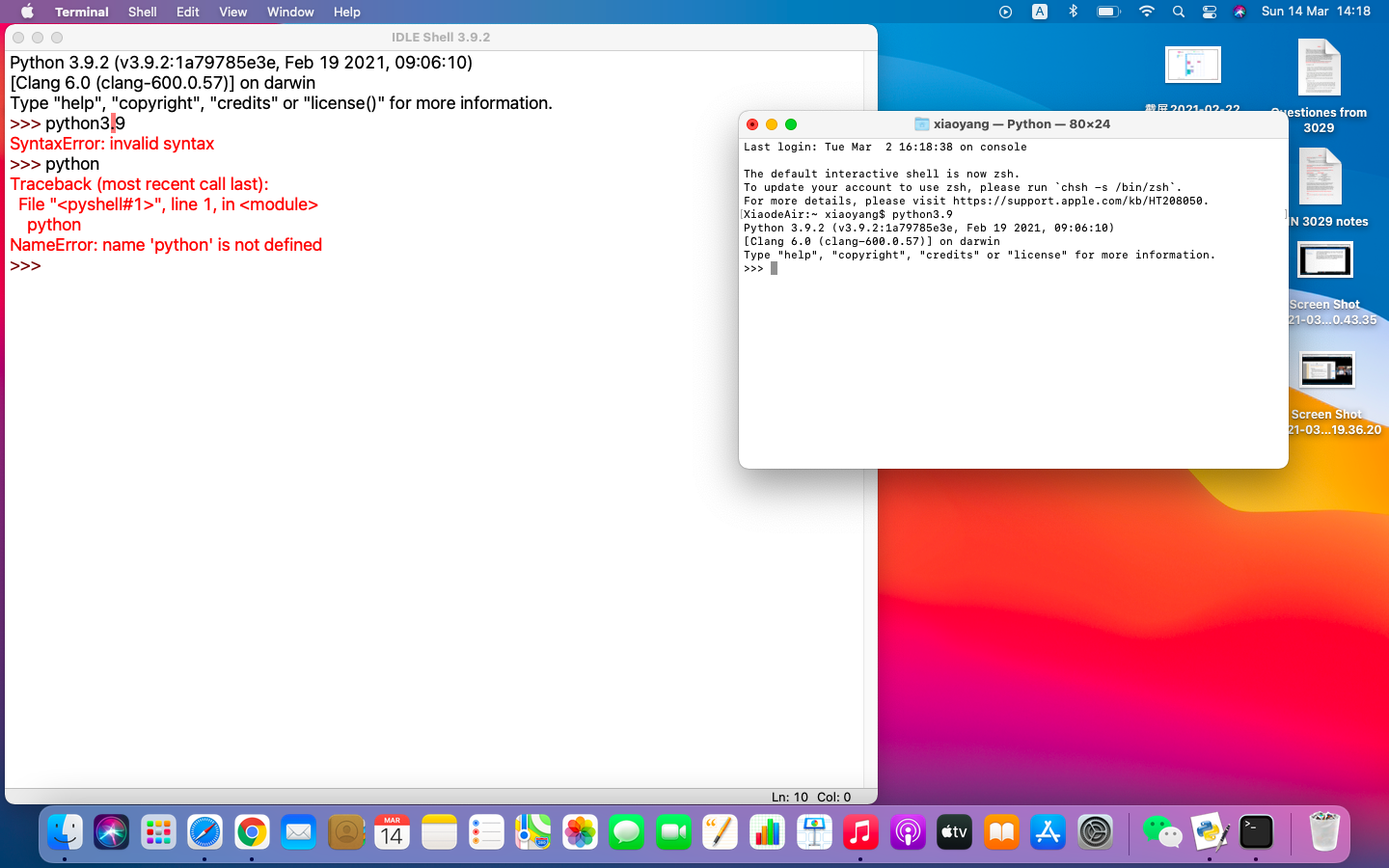
Task: Launch the App Store from Dock
Action: [1049, 831]
